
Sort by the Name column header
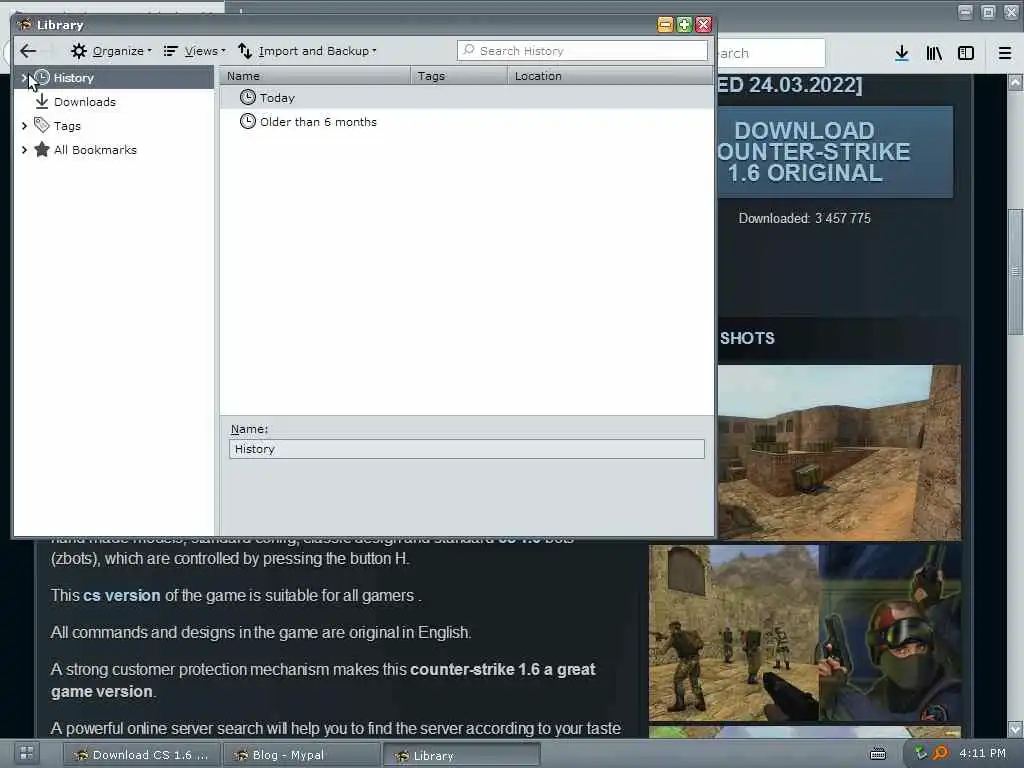click(315, 76)
